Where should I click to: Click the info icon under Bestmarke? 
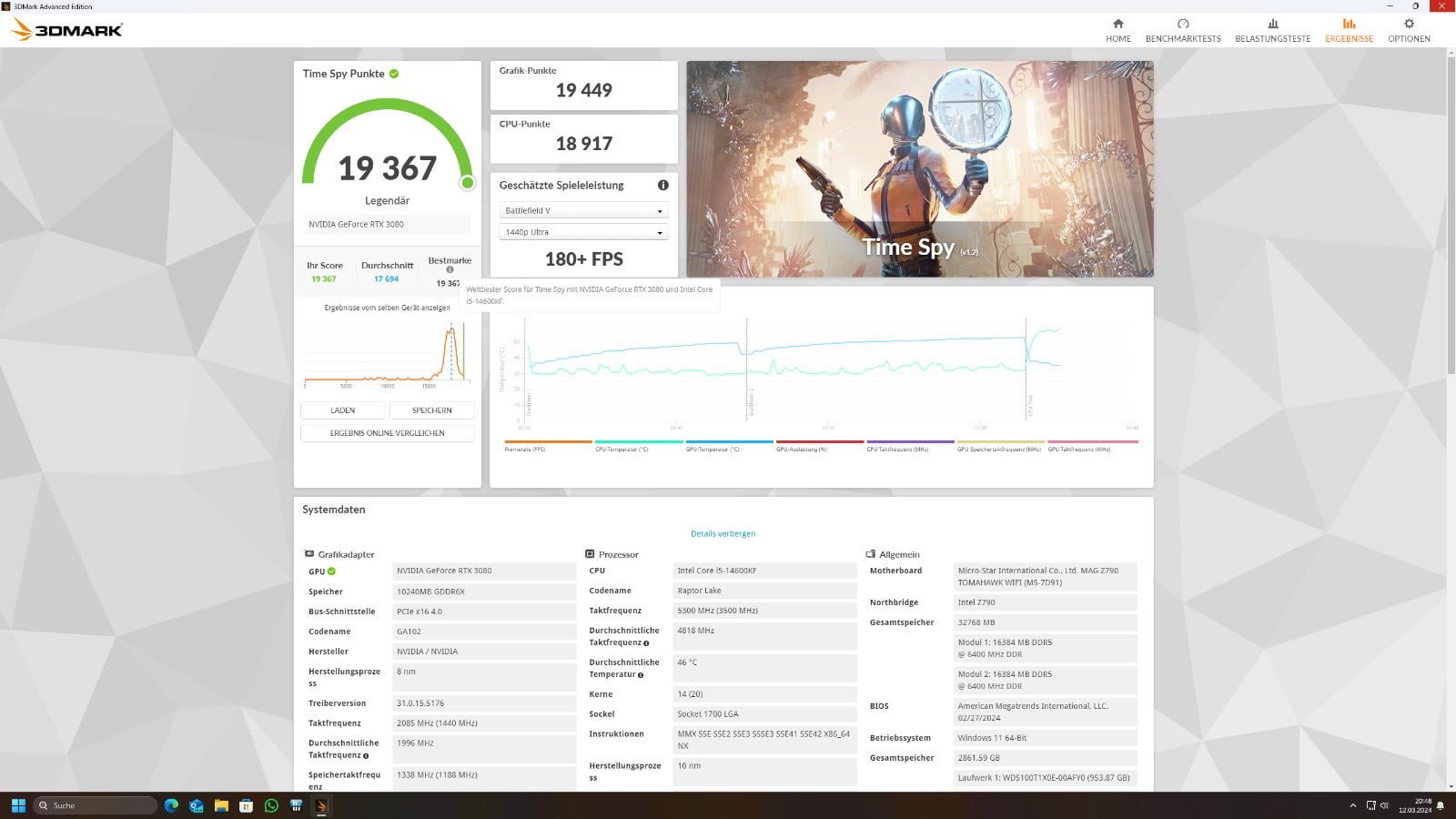[450, 269]
